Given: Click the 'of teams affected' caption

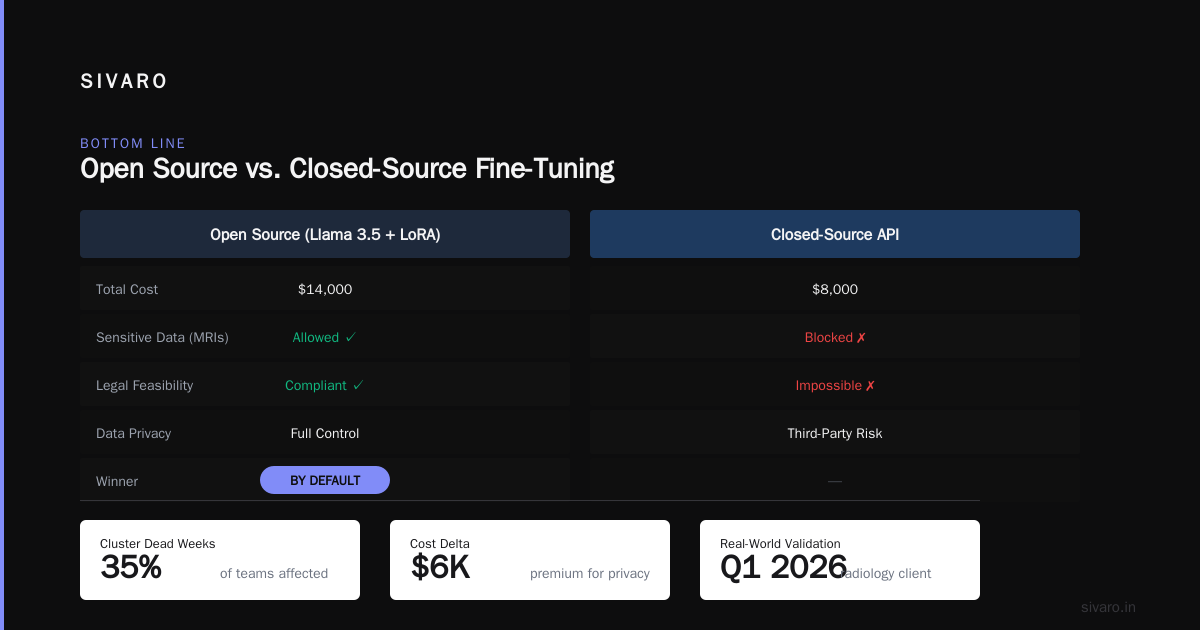Looking at the screenshot, I should point(274,573).
